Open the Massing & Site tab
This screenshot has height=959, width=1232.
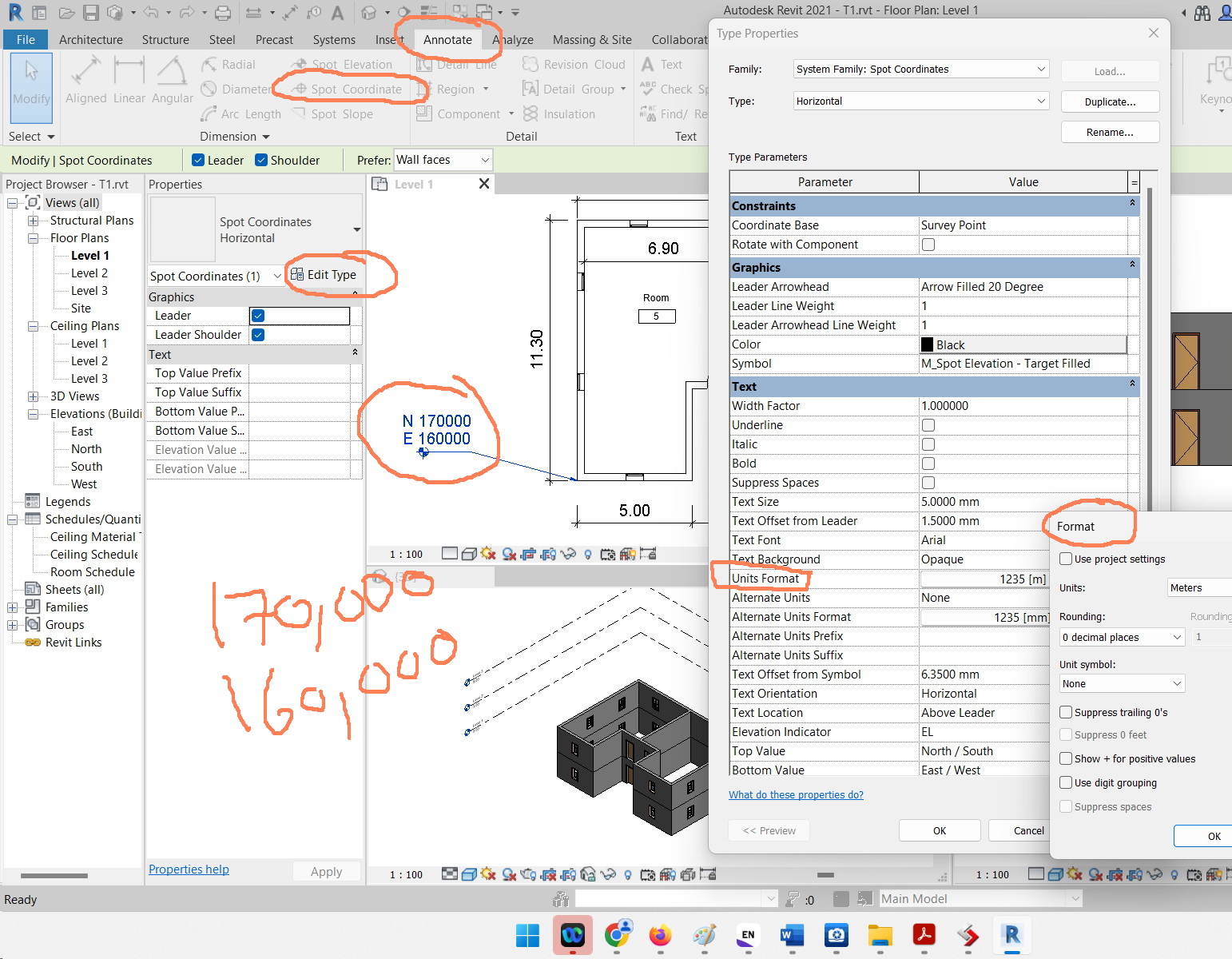coord(592,39)
